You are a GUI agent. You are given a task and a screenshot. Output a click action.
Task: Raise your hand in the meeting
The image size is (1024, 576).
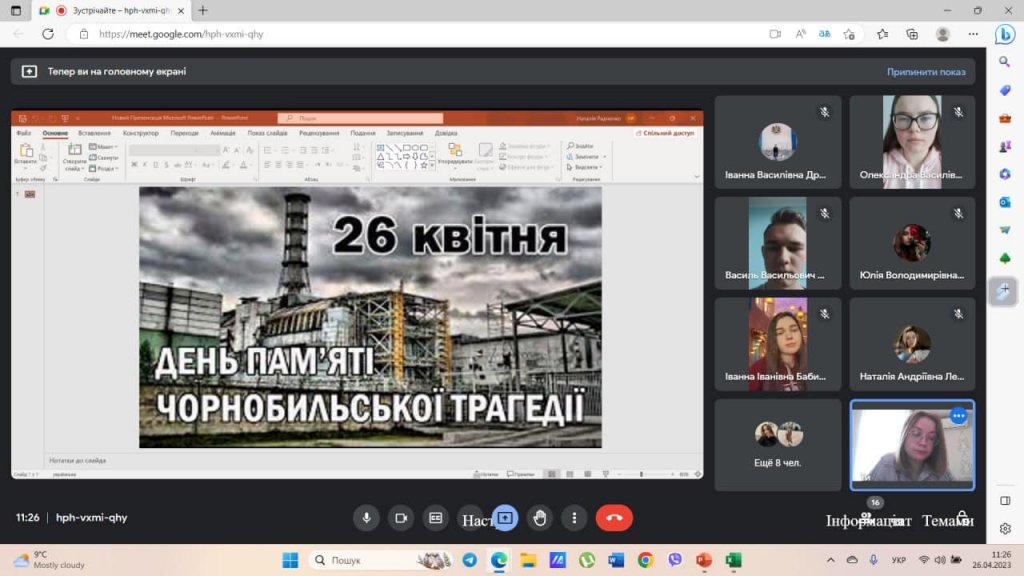click(540, 518)
